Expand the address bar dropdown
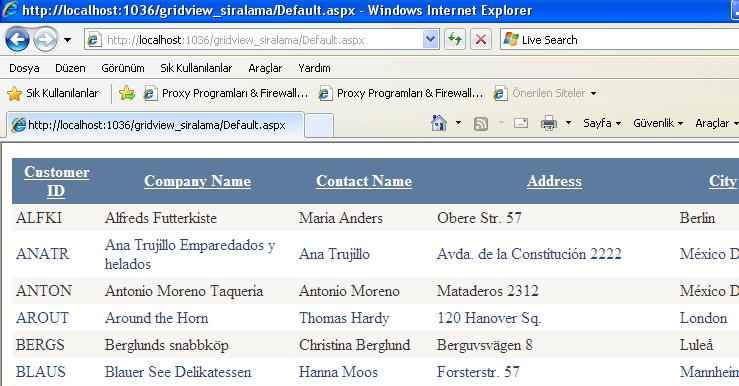Screen dimensions: 739x386 tap(430, 40)
